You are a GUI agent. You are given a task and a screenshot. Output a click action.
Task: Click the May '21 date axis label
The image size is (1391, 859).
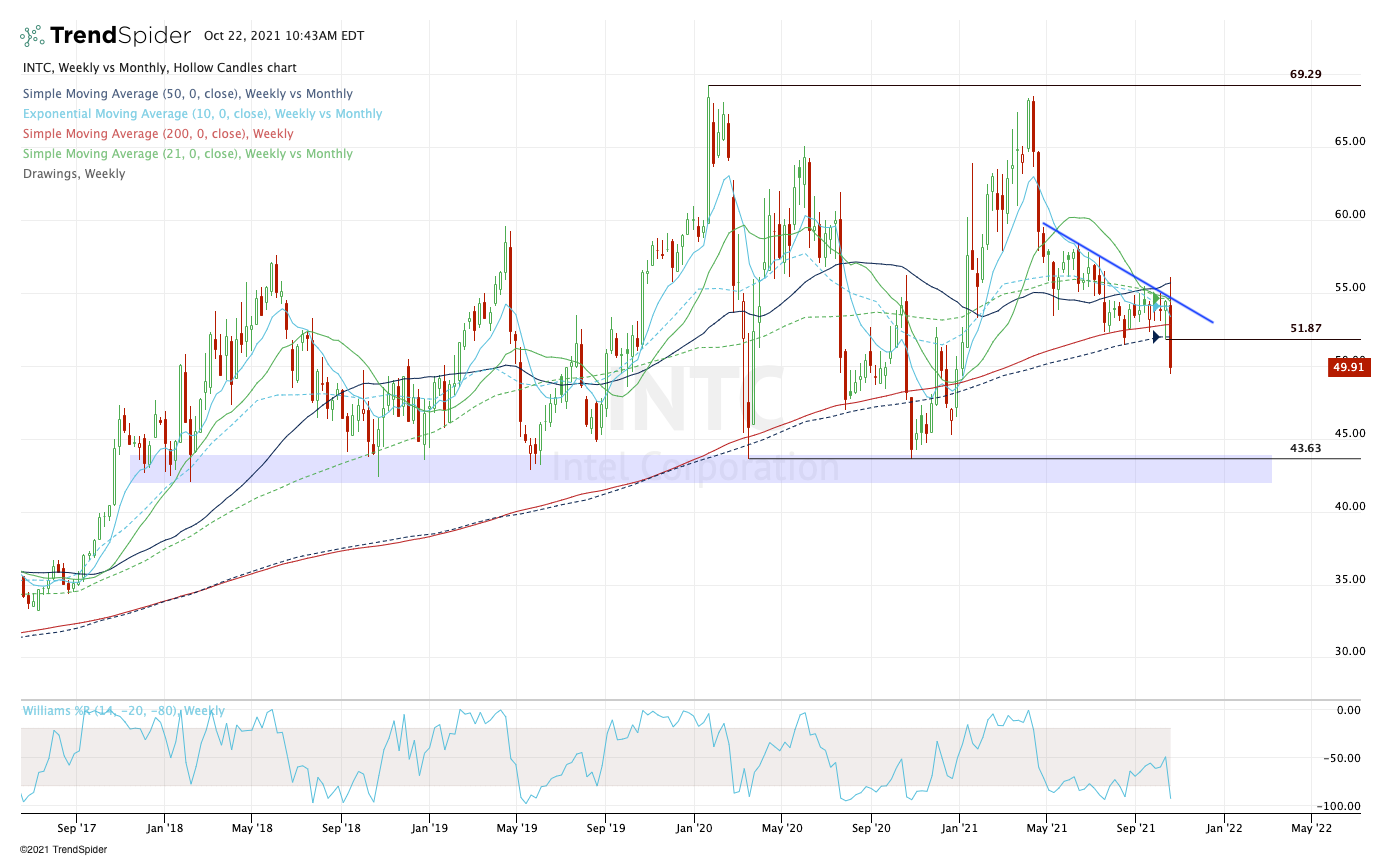coord(1046,828)
